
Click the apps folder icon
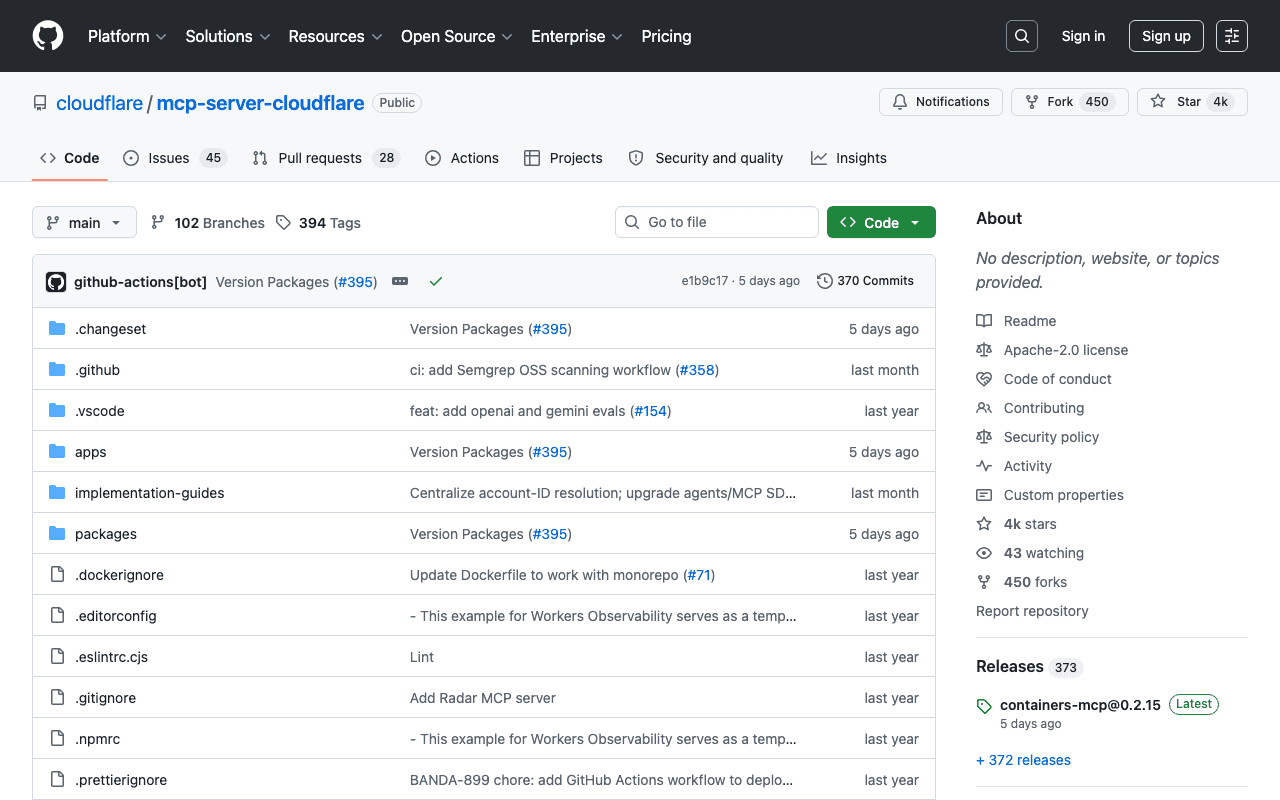[57, 452]
